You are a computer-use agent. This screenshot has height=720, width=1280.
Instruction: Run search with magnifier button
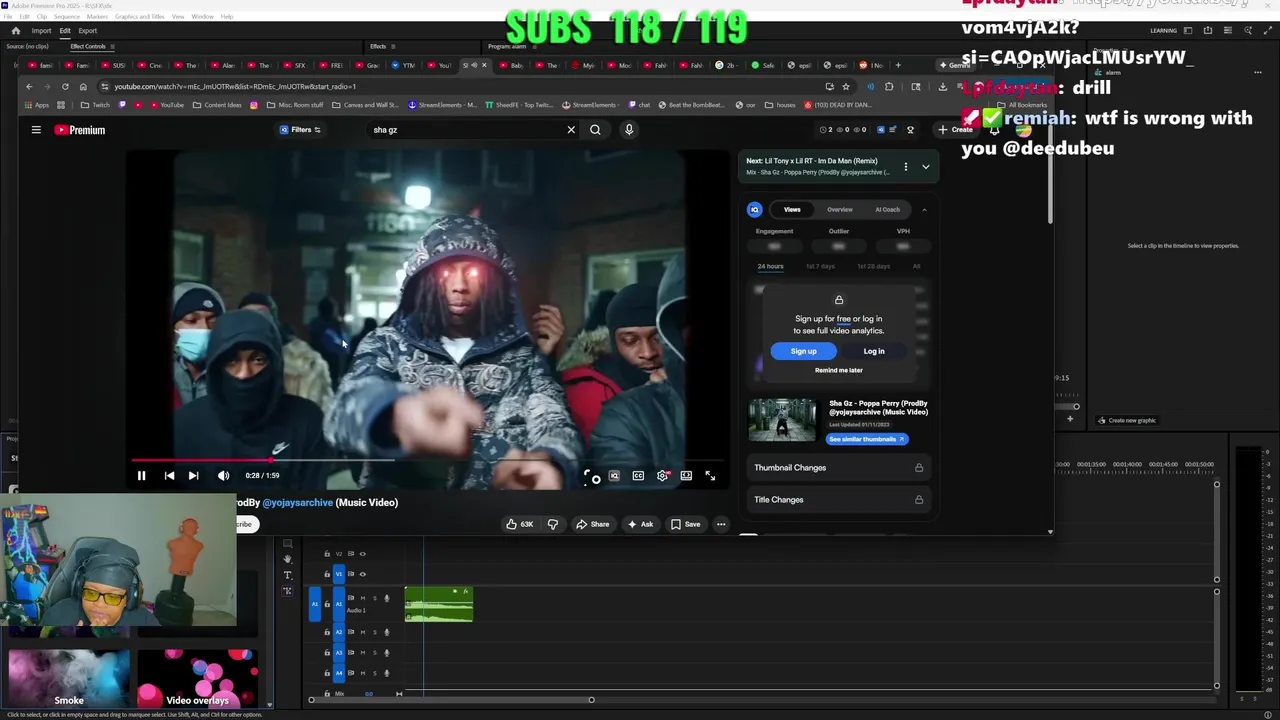(x=595, y=129)
